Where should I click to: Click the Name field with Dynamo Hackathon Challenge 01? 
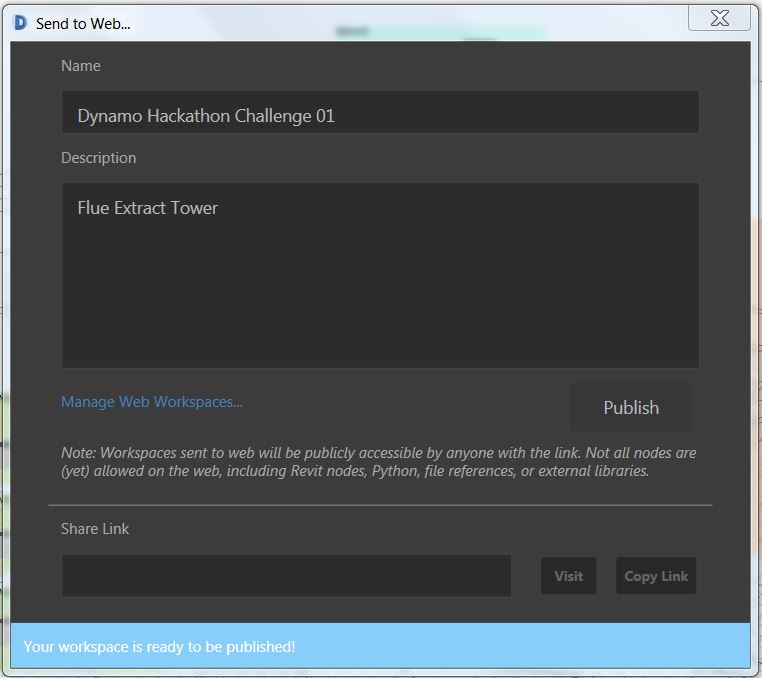coord(380,112)
